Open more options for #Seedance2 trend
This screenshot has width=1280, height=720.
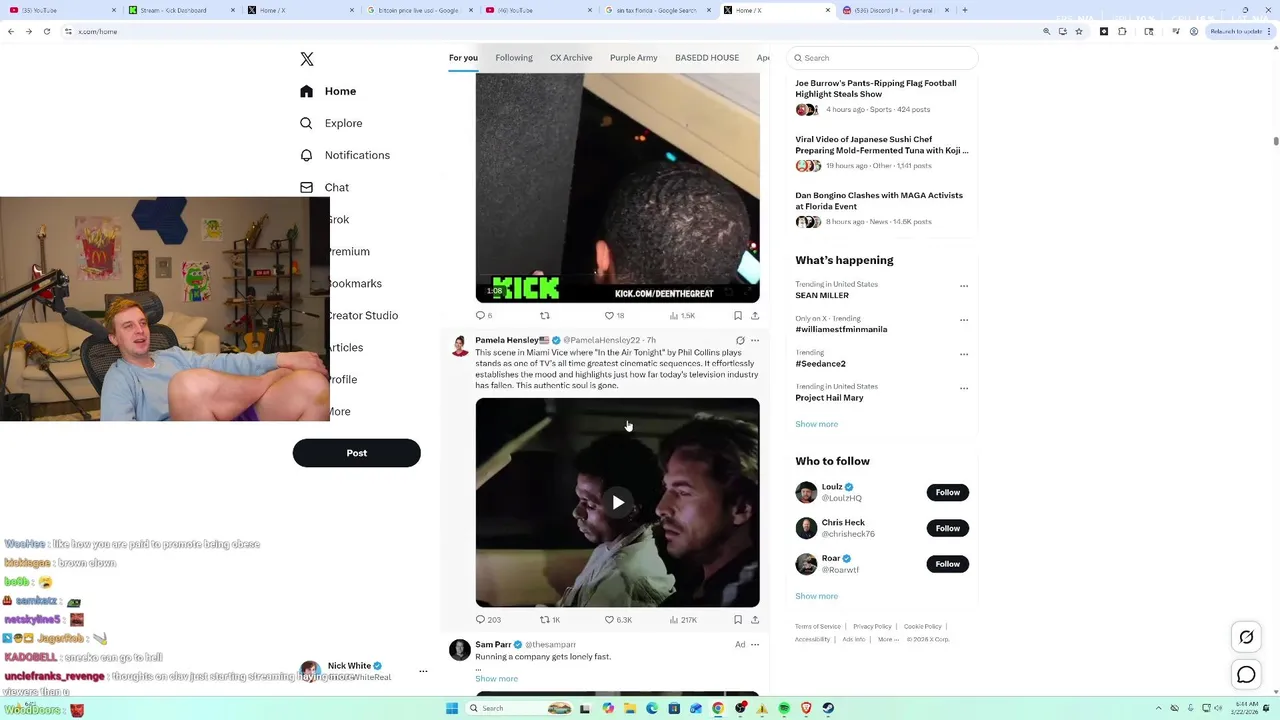964,354
